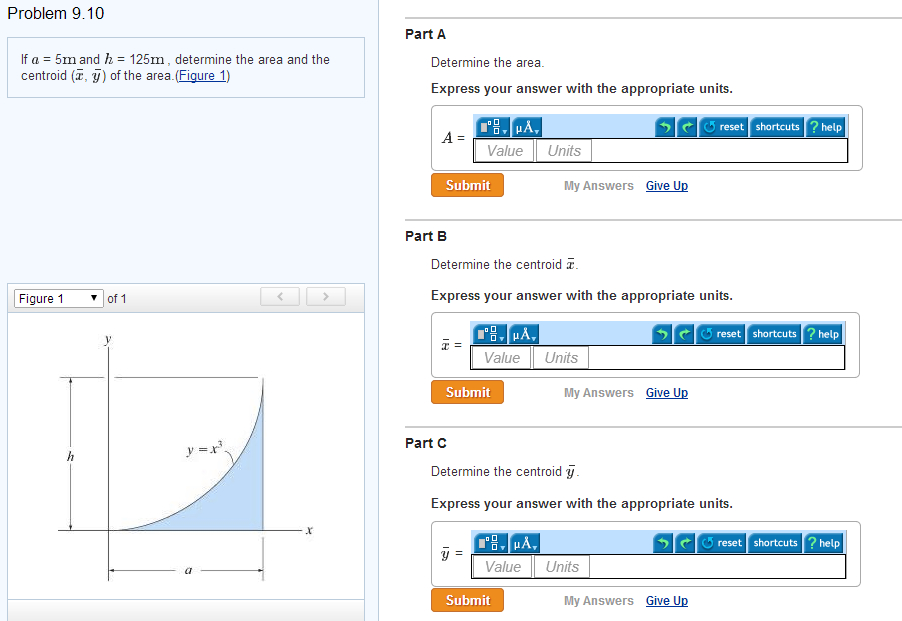Give Up on Part A
Screen dimensions: 902x621
pos(666,185)
